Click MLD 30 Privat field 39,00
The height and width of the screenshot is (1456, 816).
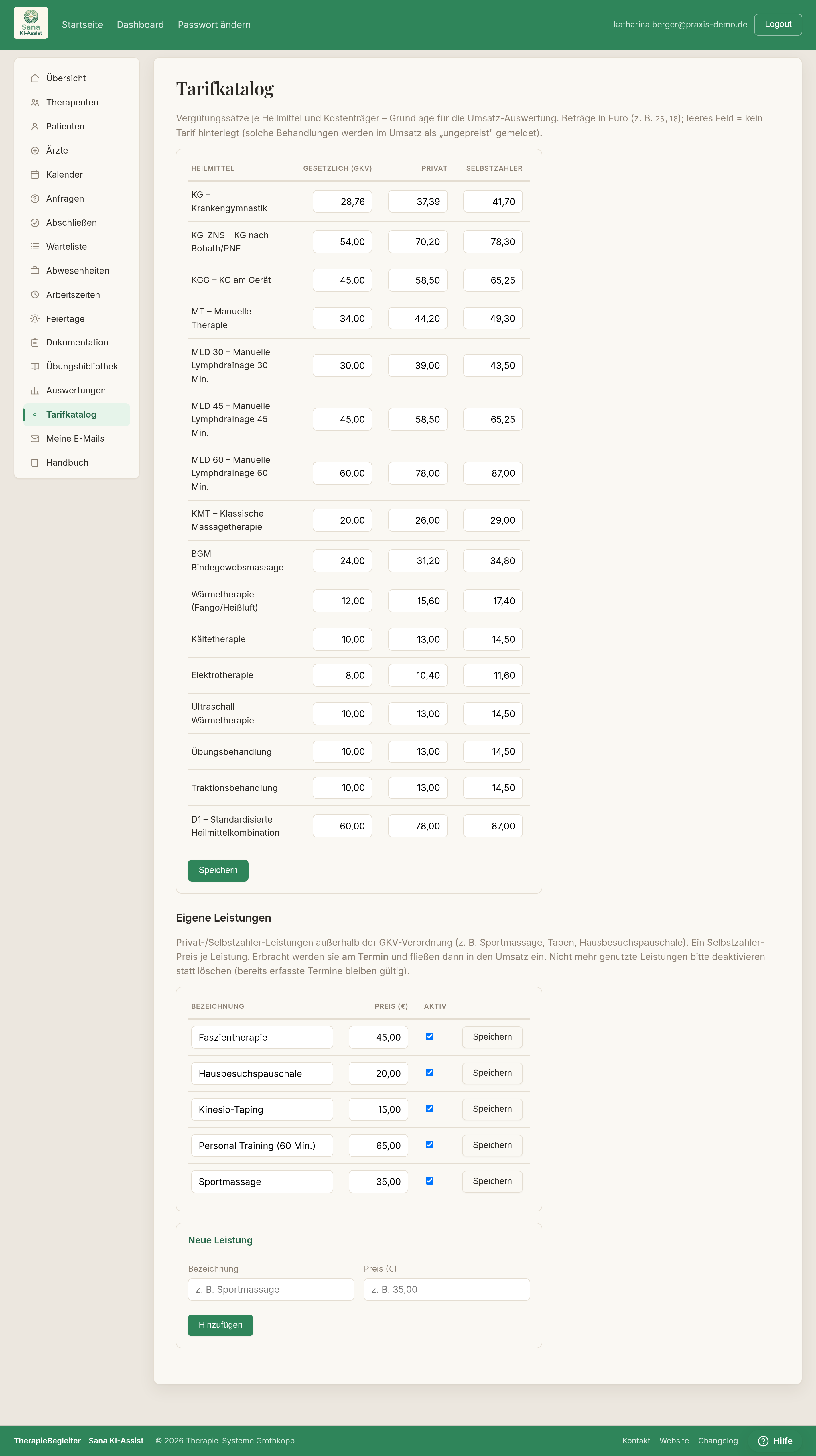(418, 366)
